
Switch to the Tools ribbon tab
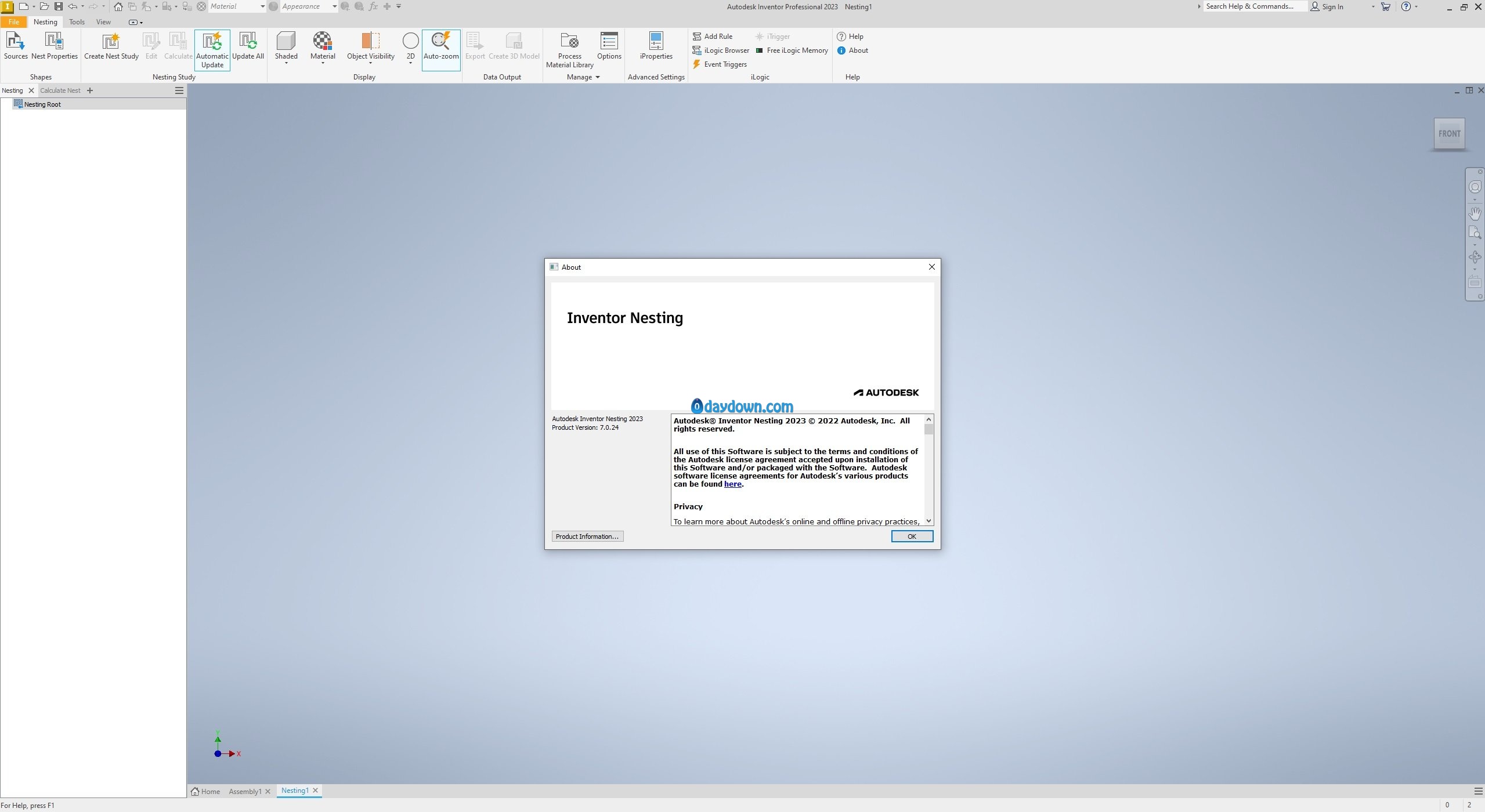click(77, 22)
